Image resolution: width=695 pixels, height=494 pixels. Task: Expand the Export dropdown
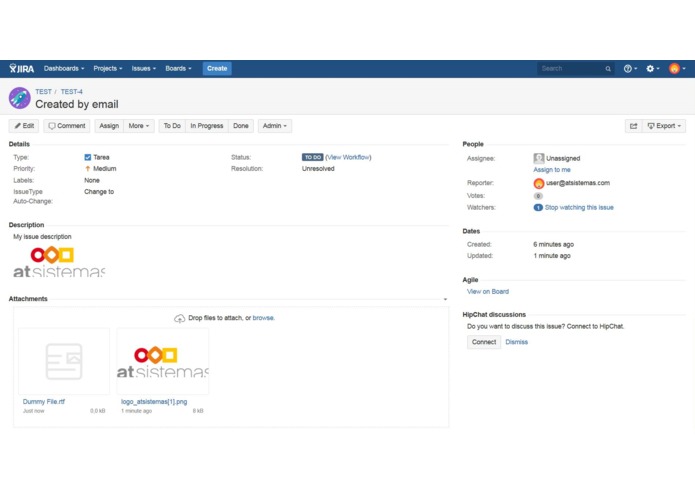point(664,126)
